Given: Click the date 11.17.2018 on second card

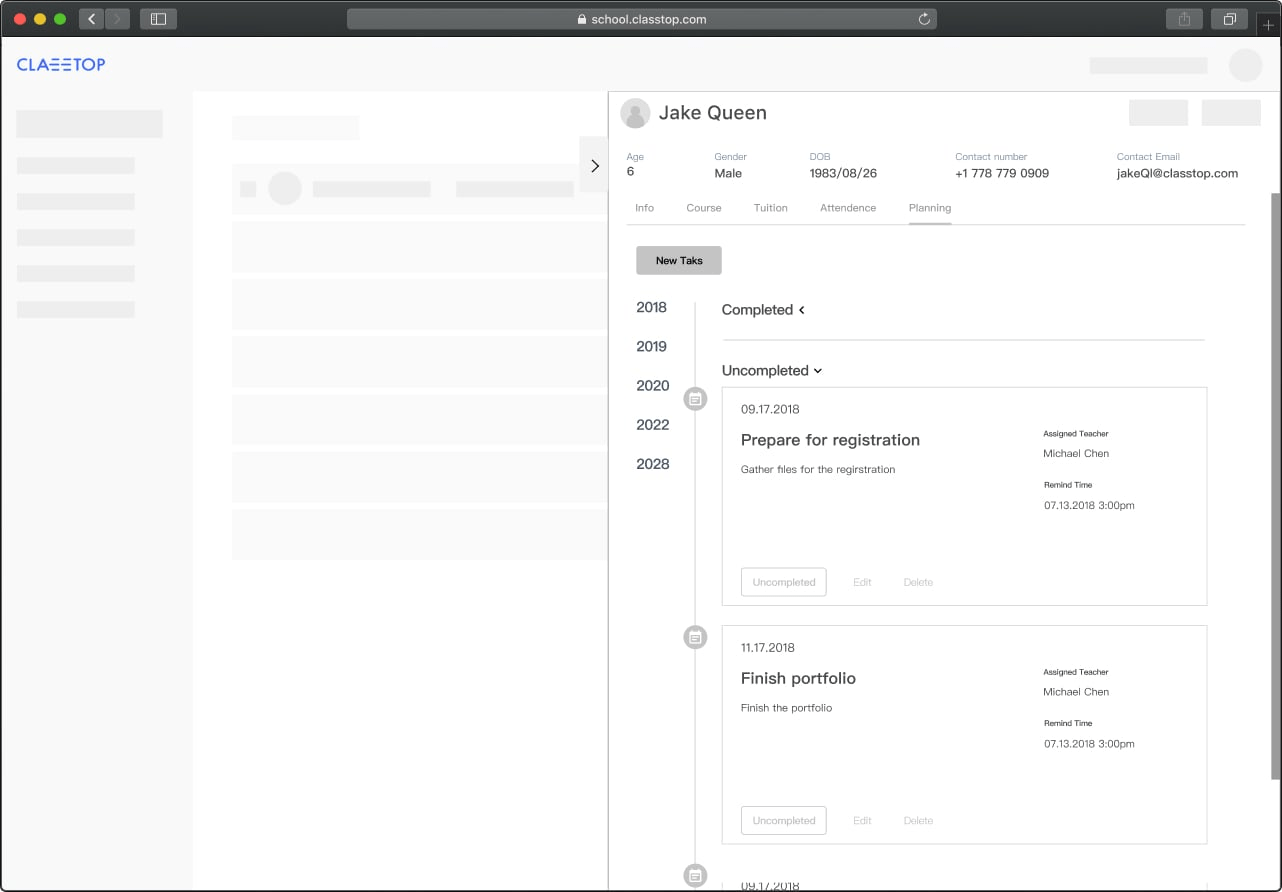Looking at the screenshot, I should coord(768,647).
